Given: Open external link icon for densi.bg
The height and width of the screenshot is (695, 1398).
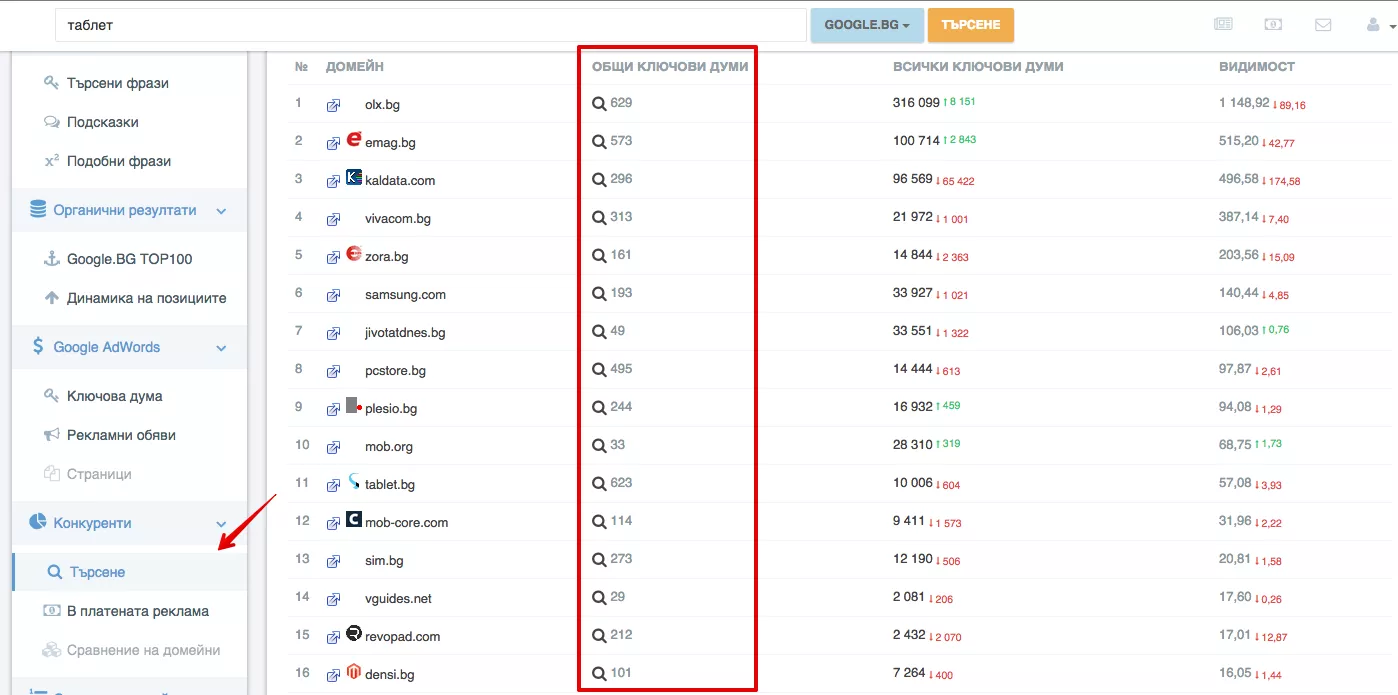Looking at the screenshot, I should [x=333, y=675].
